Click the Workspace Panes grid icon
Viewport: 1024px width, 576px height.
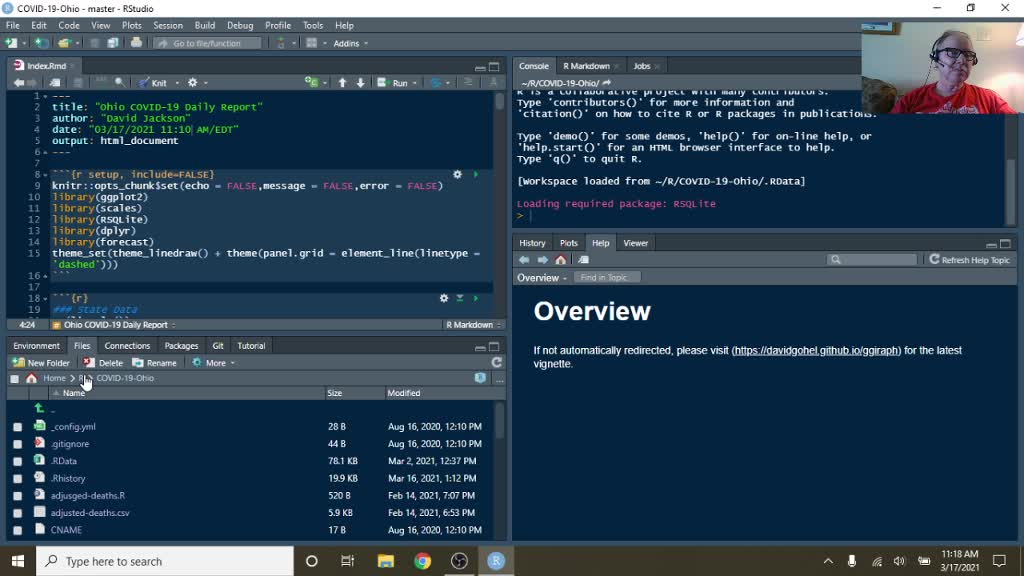coord(312,43)
